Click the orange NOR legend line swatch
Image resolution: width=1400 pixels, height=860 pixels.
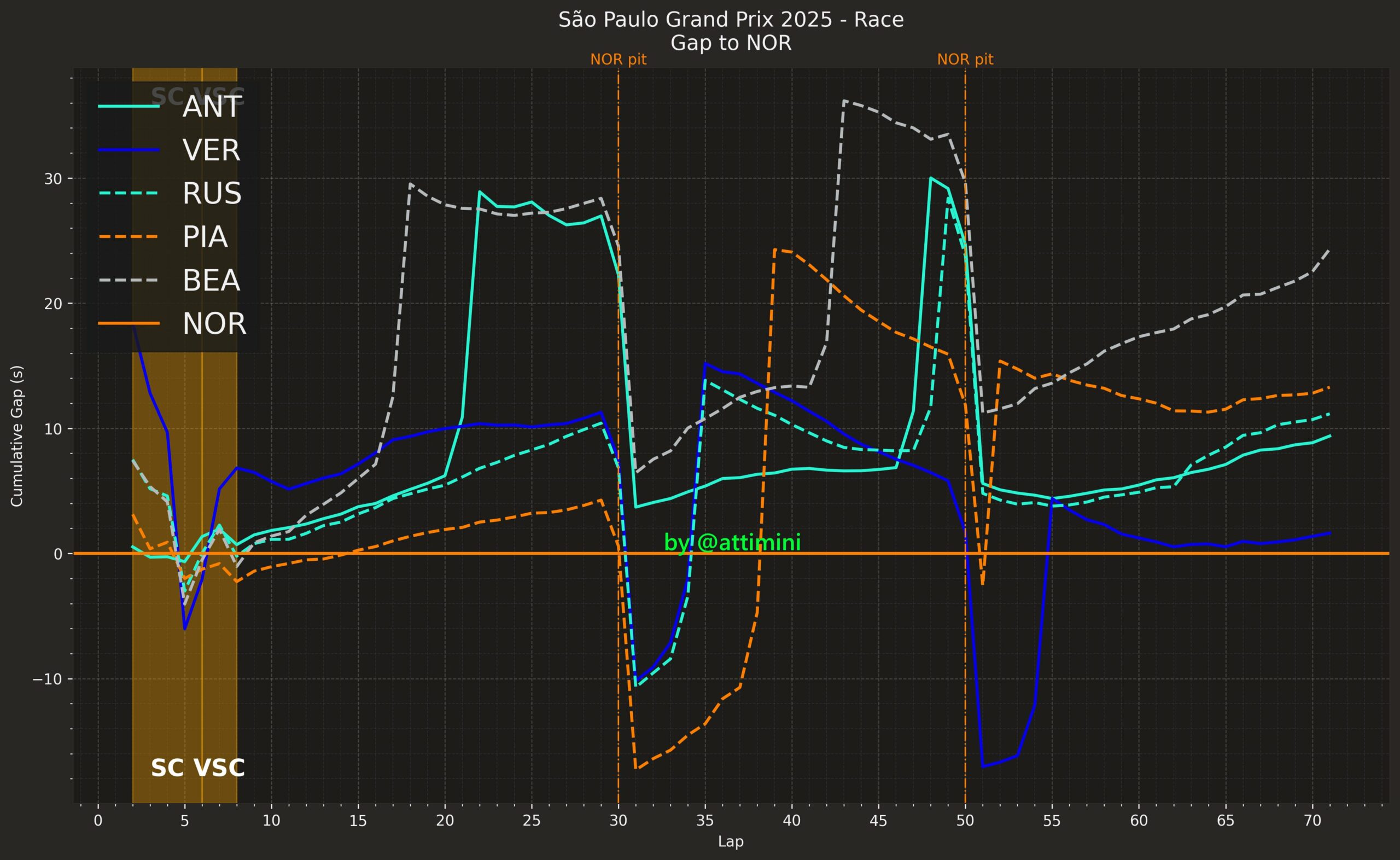(x=129, y=324)
